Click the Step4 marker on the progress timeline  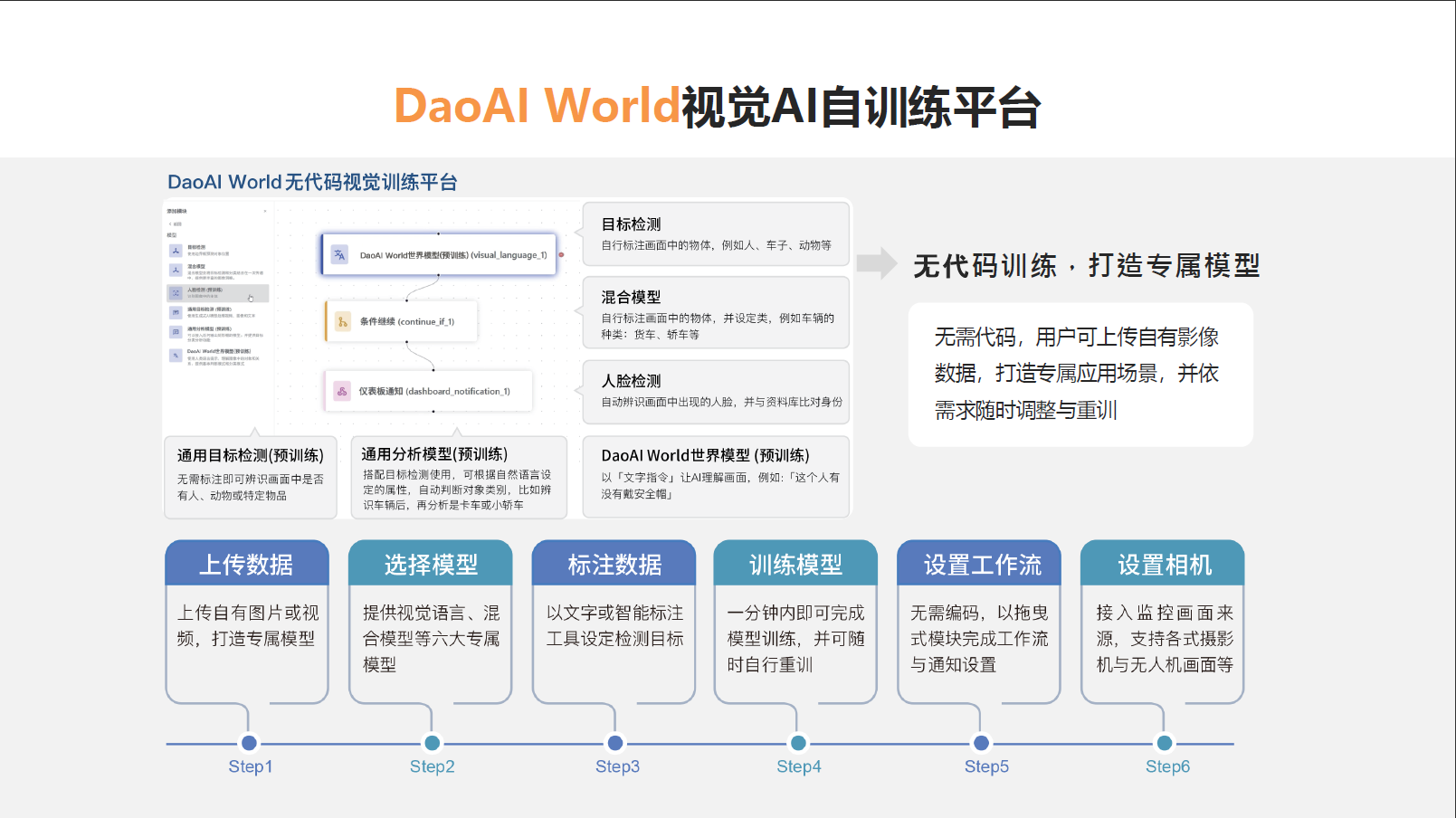pyautogui.click(x=797, y=743)
